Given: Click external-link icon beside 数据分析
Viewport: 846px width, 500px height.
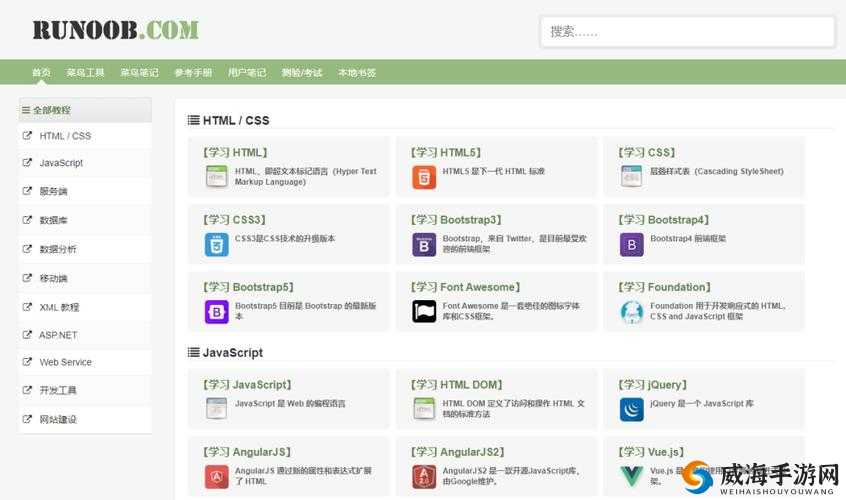Looking at the screenshot, I should (27, 249).
